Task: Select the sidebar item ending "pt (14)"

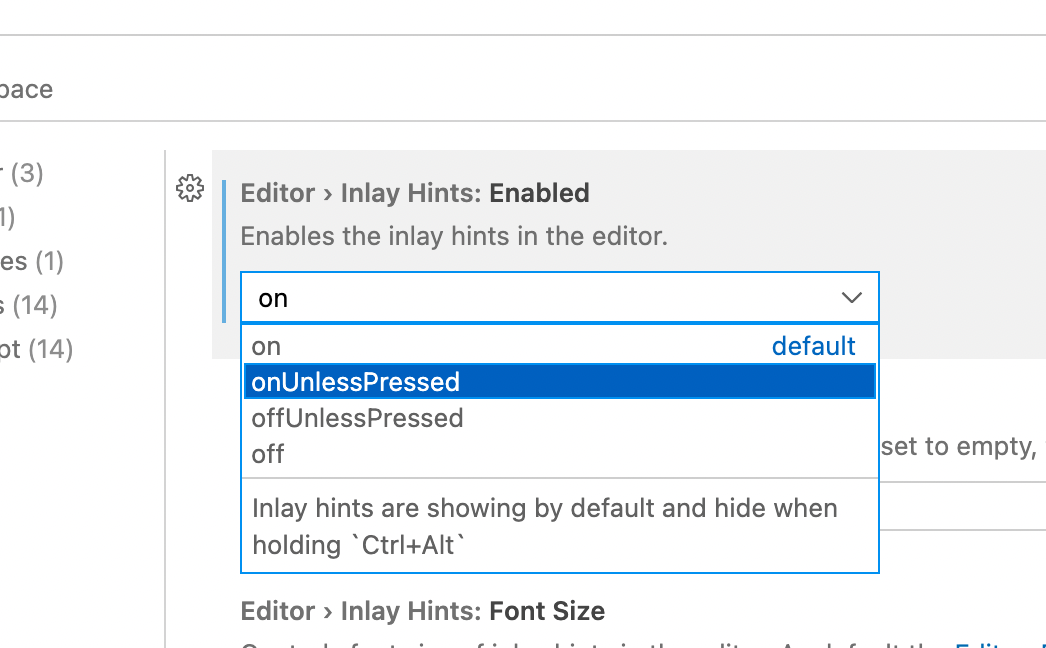Action: [x=39, y=349]
